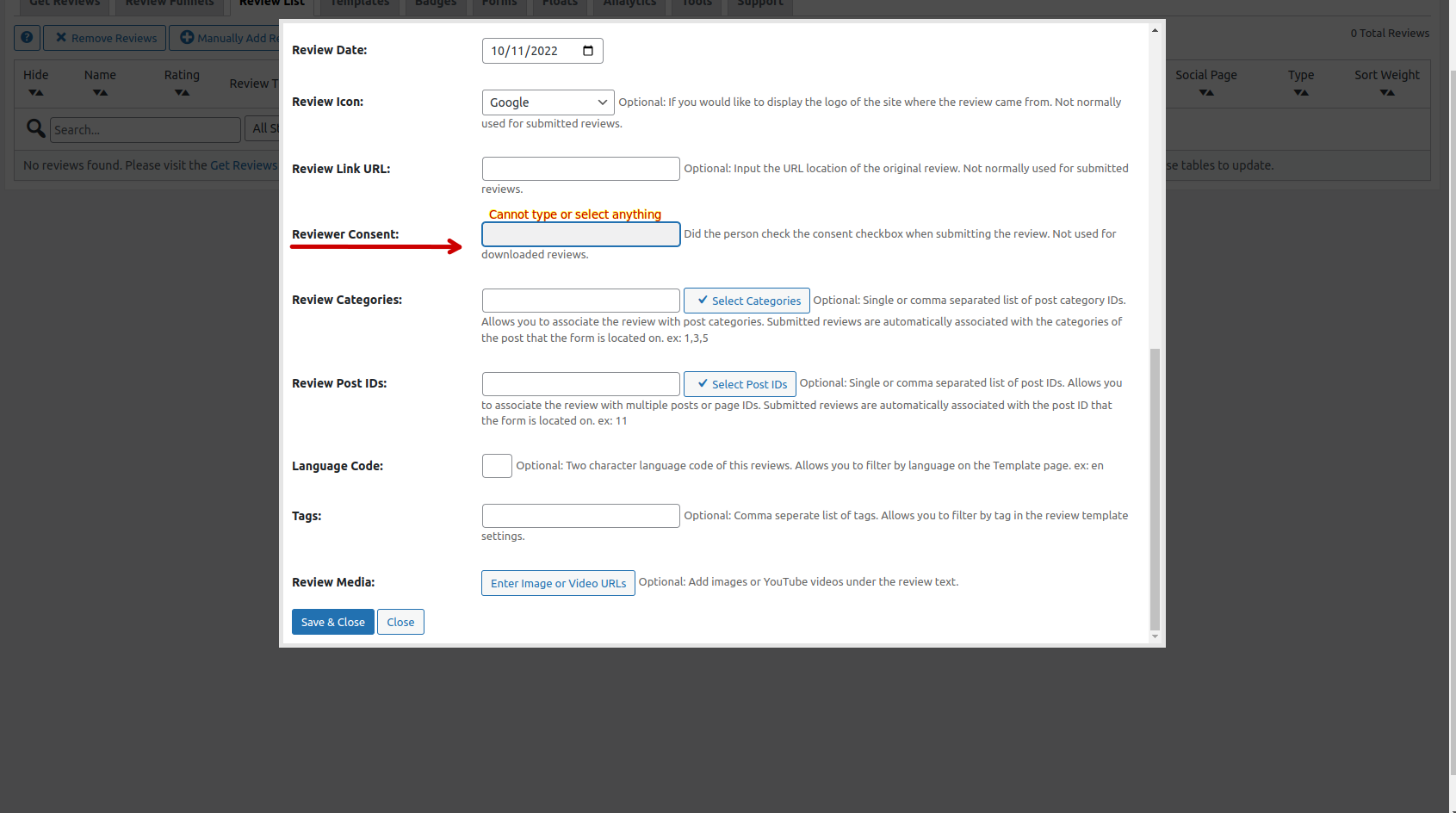Switch to the Review Funnels tab

170,5
